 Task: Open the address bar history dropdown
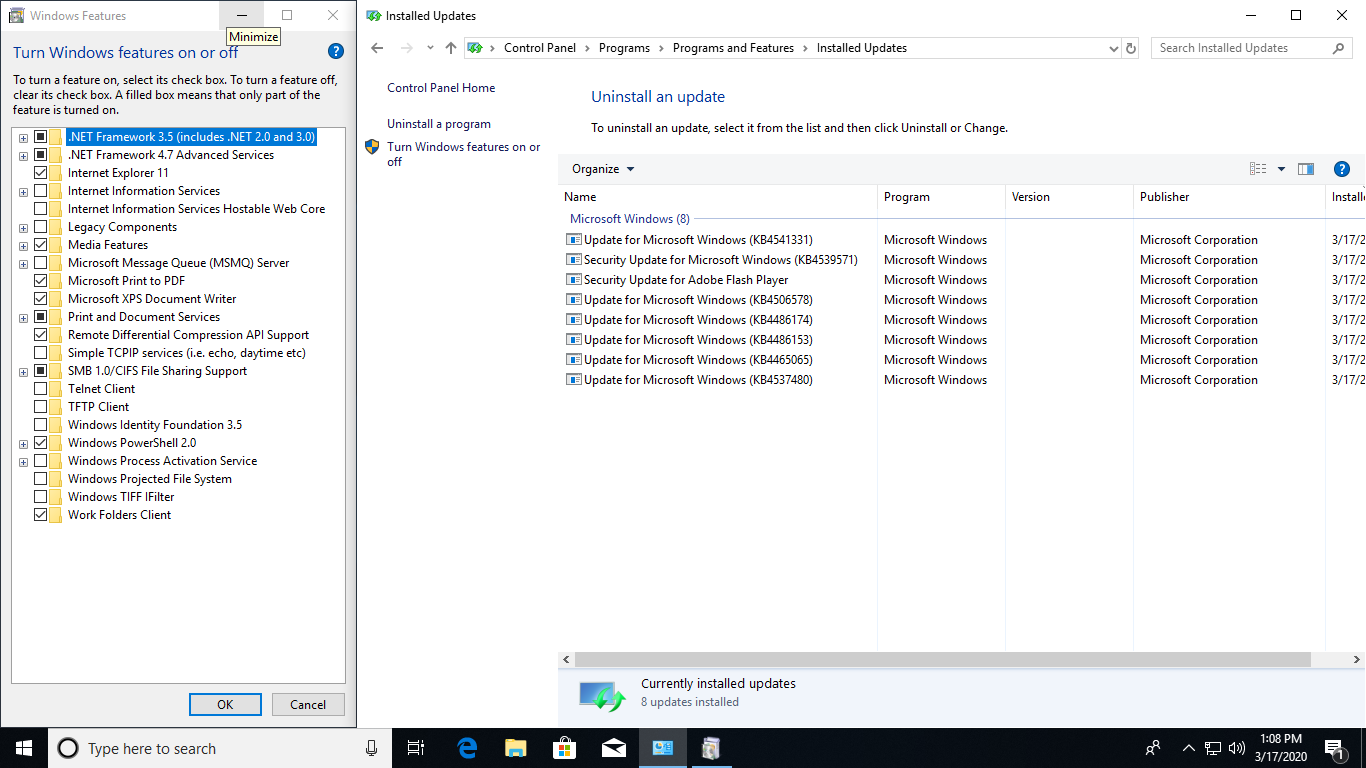pos(1114,48)
